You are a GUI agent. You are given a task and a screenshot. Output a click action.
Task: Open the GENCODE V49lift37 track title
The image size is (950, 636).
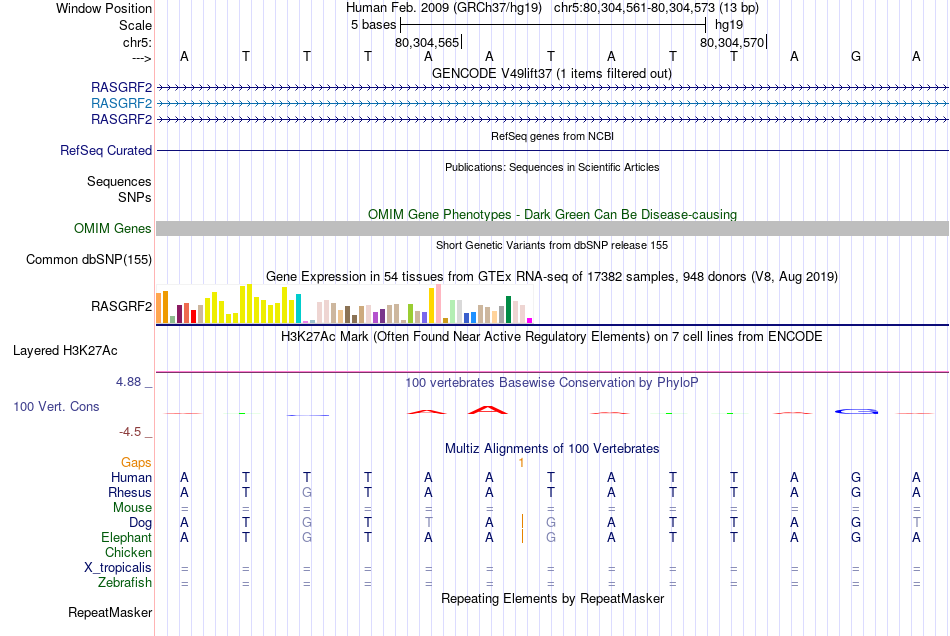coord(552,73)
